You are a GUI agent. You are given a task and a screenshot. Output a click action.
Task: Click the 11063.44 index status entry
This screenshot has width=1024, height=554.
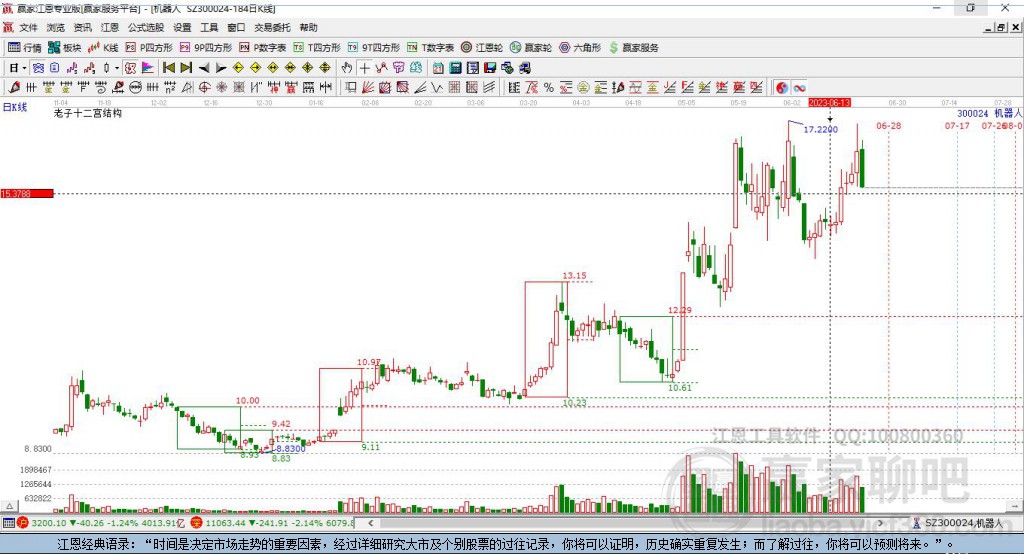272,523
